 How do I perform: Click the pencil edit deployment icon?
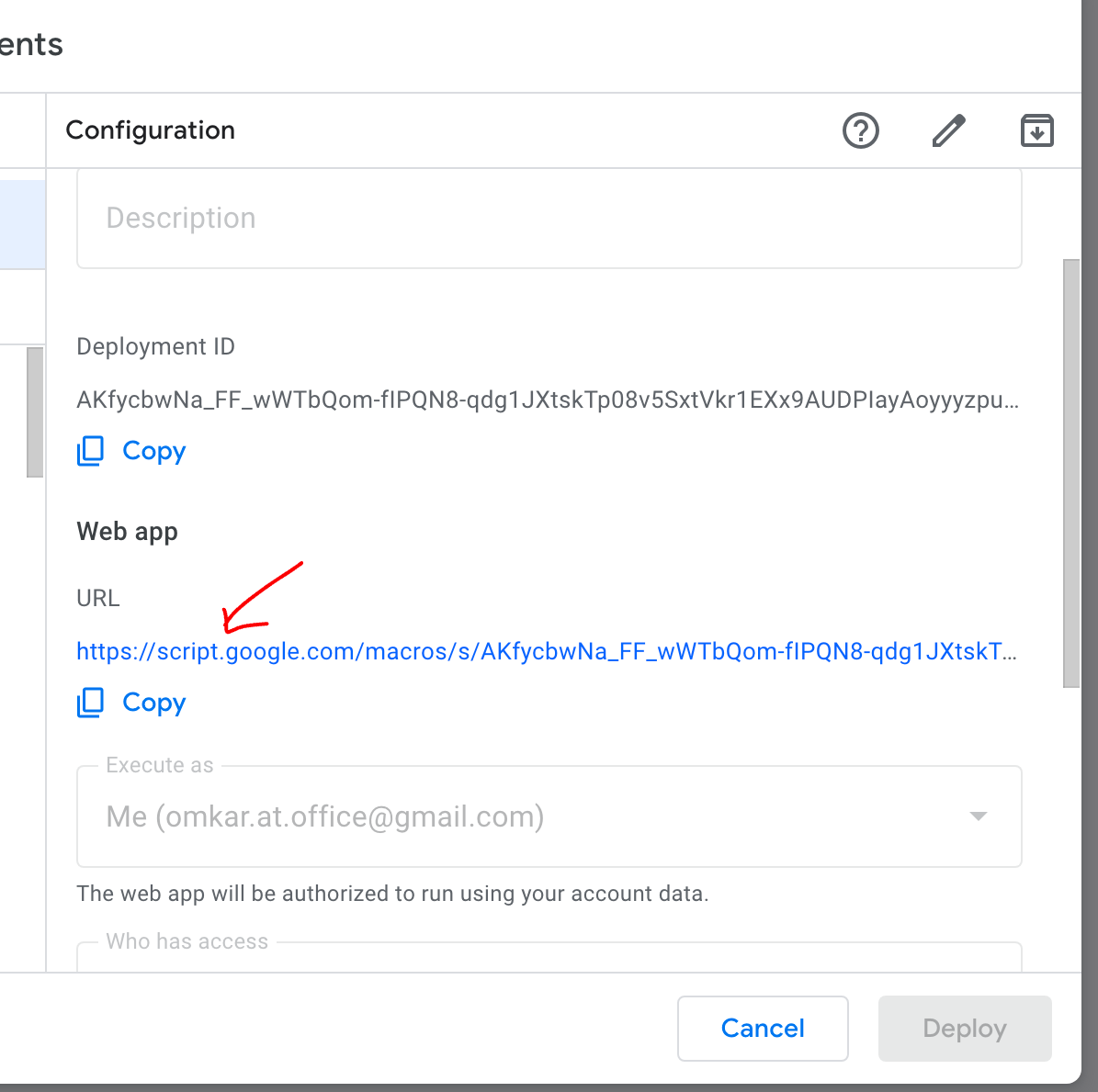948,130
